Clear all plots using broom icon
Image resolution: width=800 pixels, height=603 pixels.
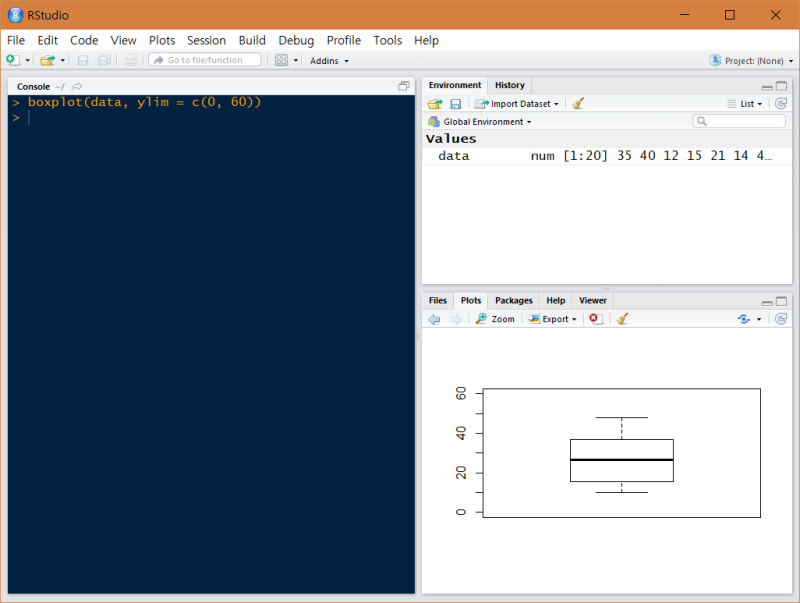[622, 319]
